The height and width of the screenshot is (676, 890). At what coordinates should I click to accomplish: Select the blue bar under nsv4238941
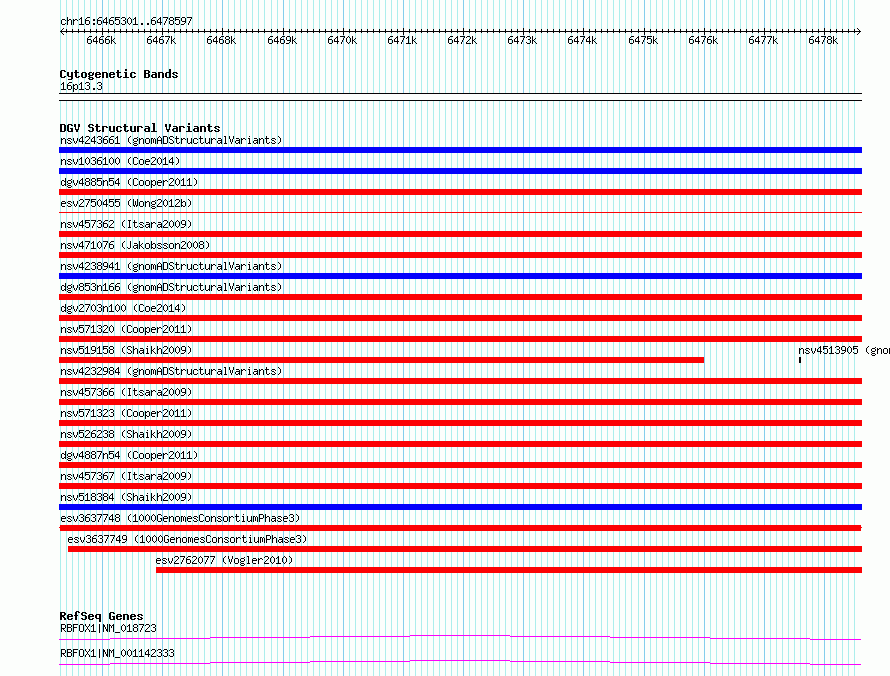click(460, 276)
